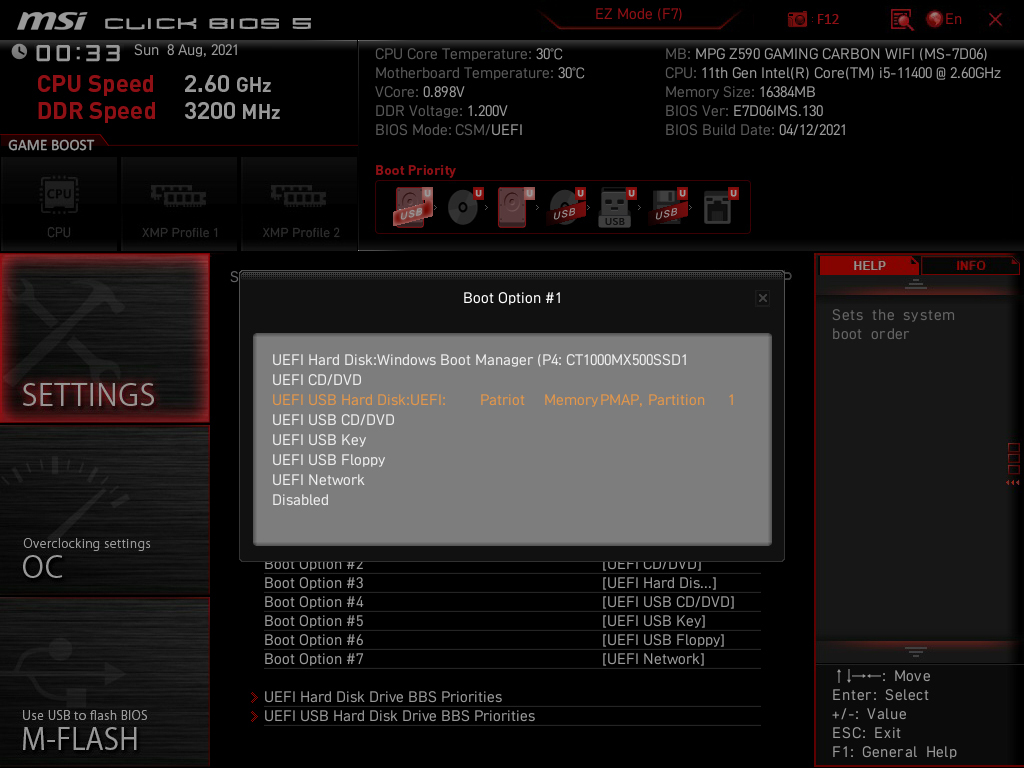The height and width of the screenshot is (768, 1024).
Task: Click the Boot Priority heading
Action: tap(415, 170)
